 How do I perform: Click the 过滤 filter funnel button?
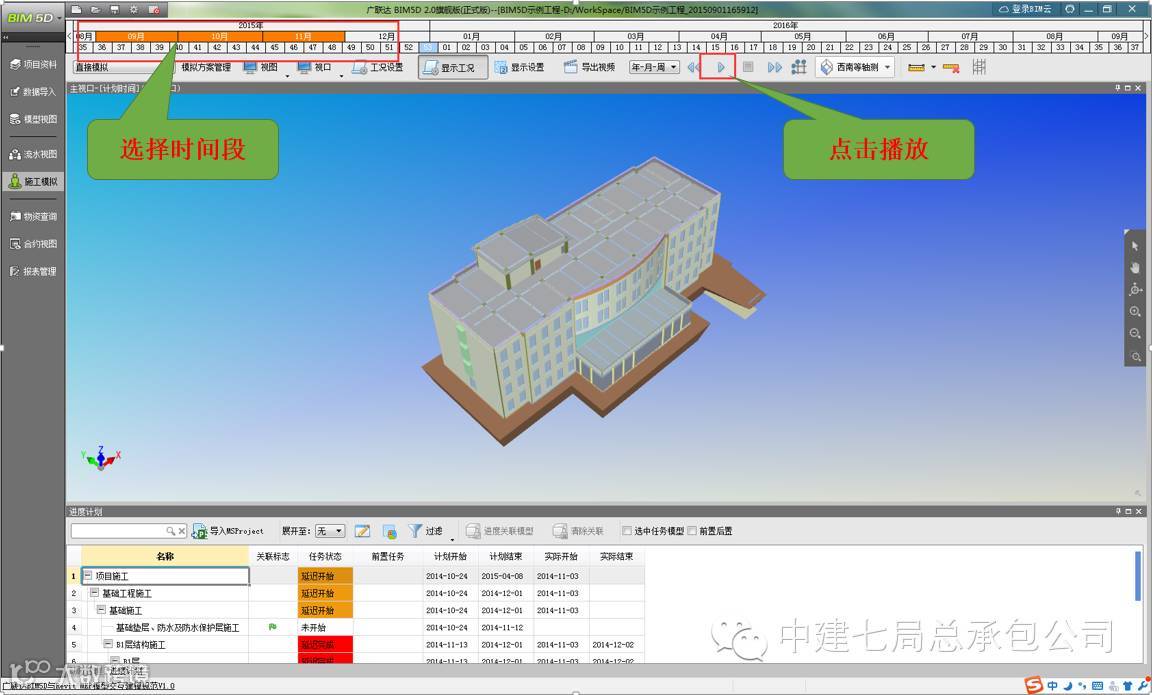pos(426,530)
